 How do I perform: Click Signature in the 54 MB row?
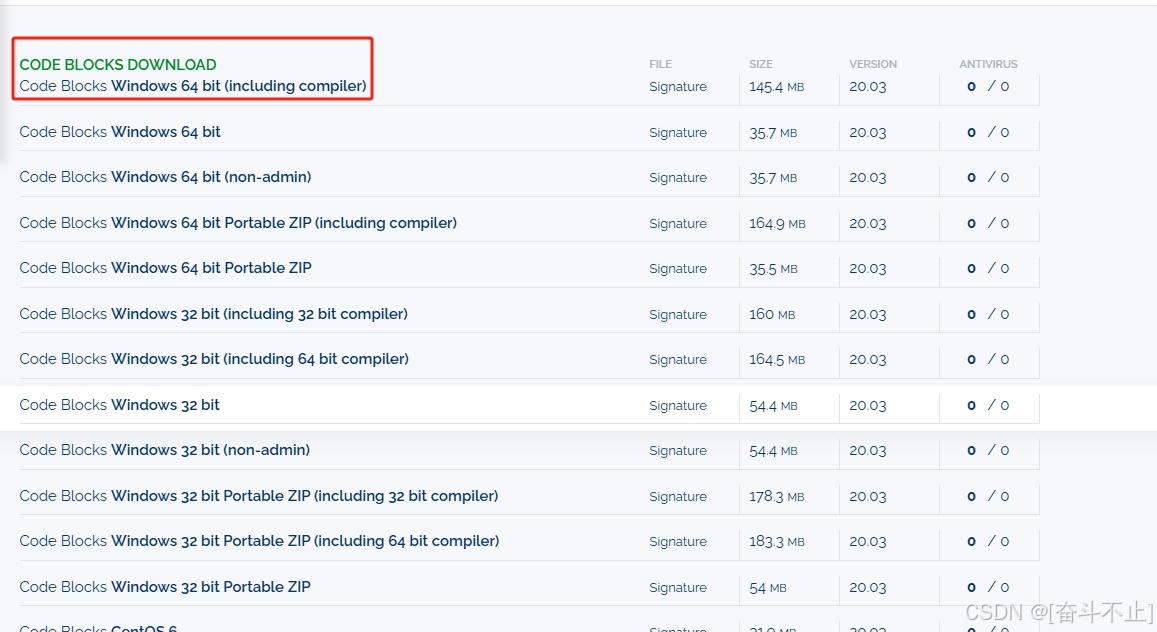click(678, 588)
